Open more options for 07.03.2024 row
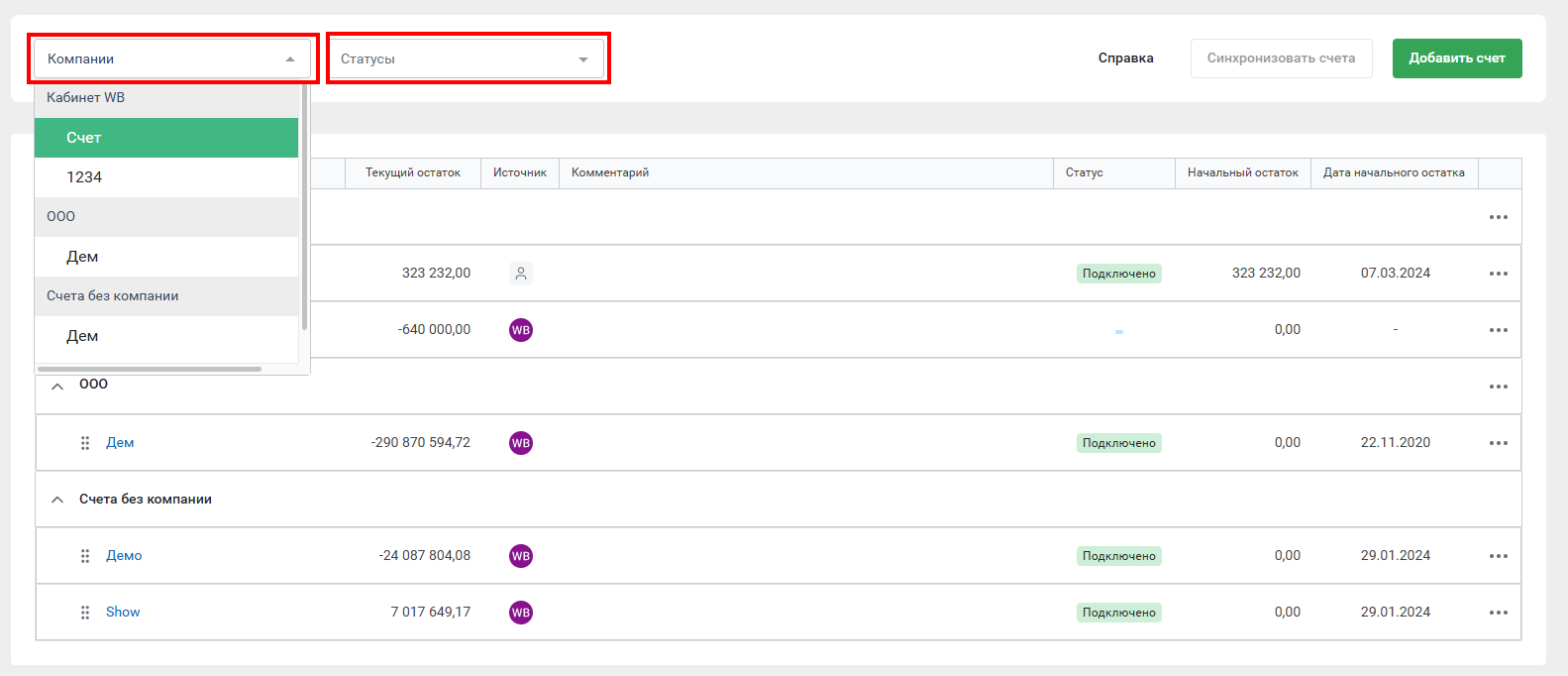Screen dimensions: 1568x676 (1499, 274)
